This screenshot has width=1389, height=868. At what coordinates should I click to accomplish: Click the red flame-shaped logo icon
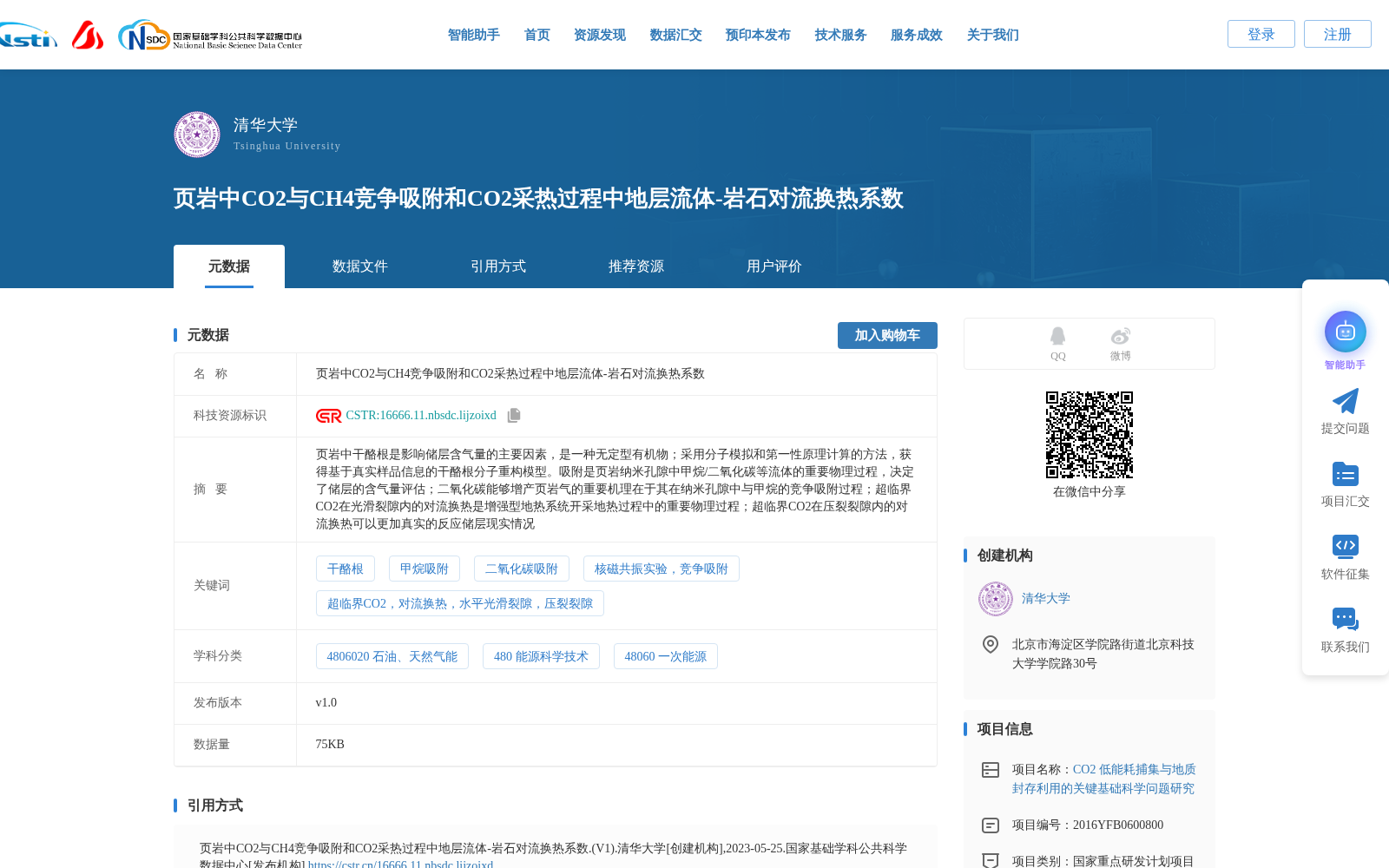(88, 36)
